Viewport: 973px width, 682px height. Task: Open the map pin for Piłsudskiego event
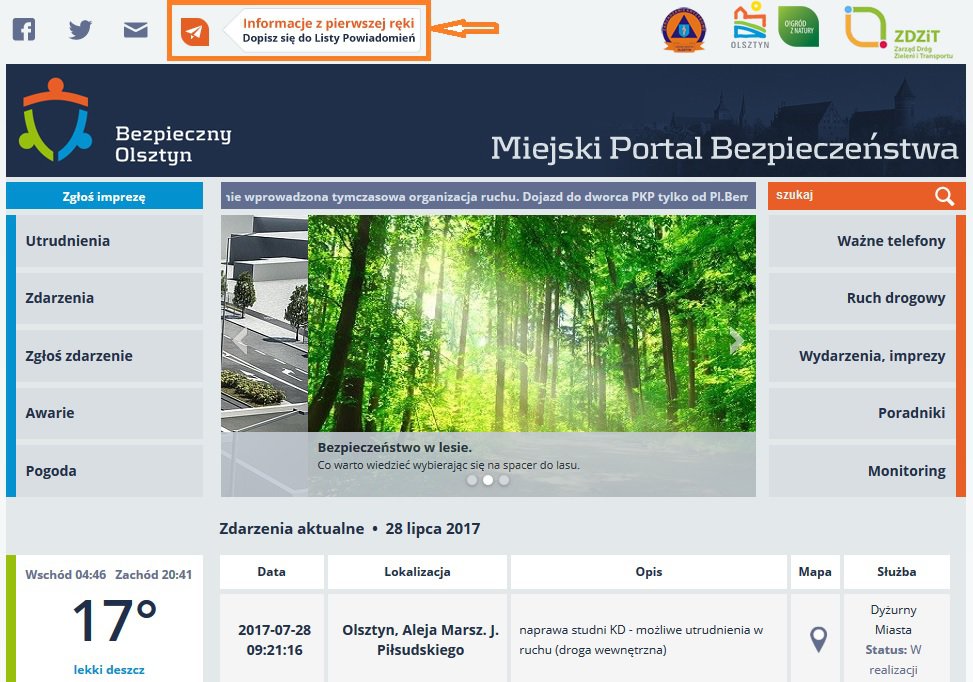coord(818,639)
